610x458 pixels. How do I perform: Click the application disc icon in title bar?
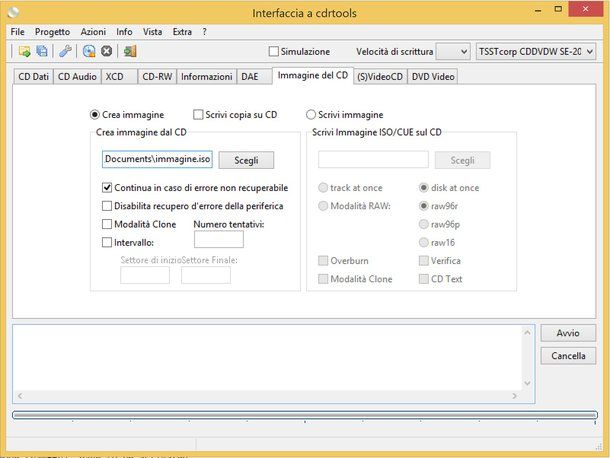13,13
